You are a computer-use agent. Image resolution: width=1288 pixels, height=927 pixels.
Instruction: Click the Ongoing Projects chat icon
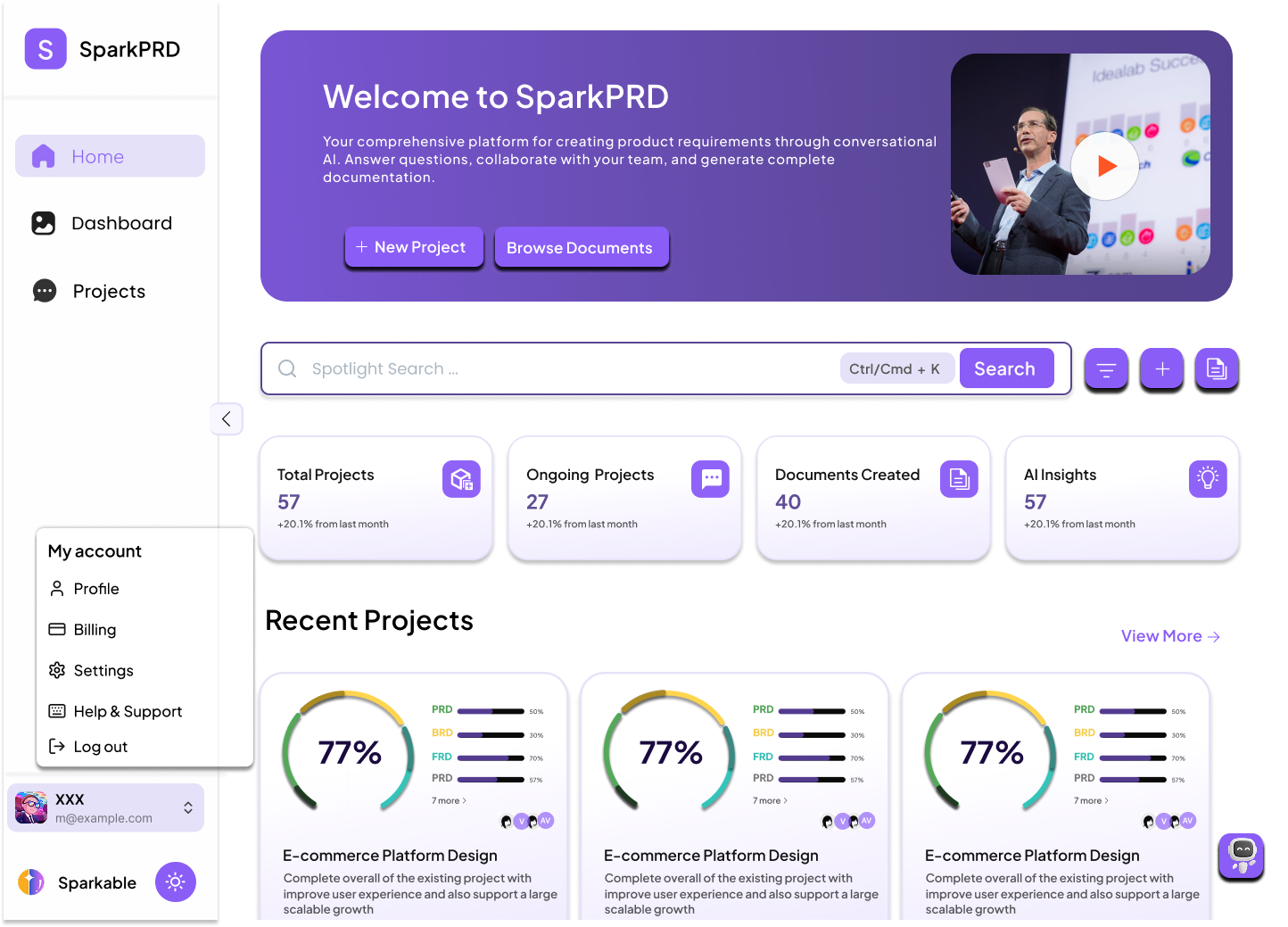[x=710, y=479]
